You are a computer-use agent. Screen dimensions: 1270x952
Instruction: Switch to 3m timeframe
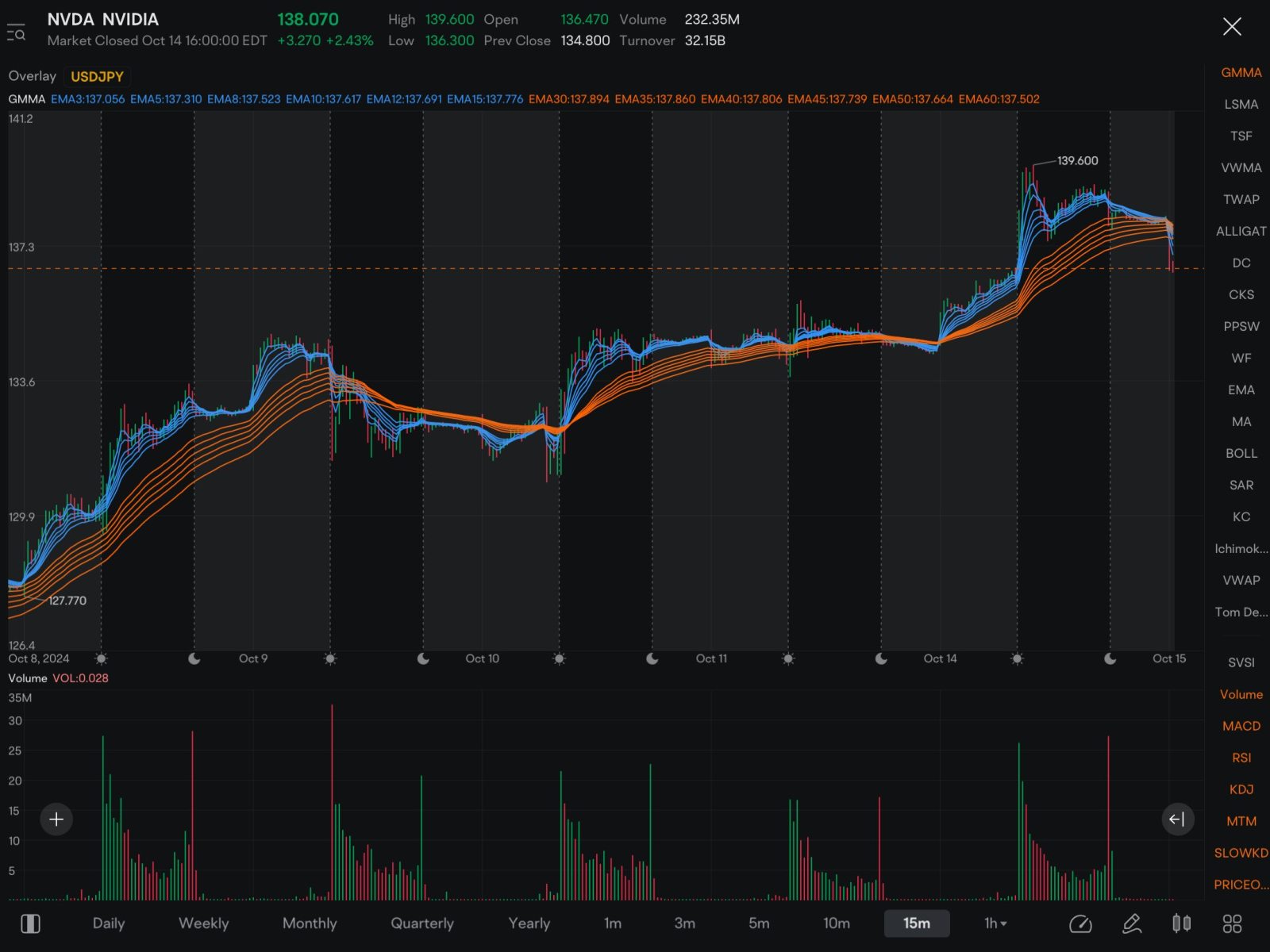[x=685, y=923]
